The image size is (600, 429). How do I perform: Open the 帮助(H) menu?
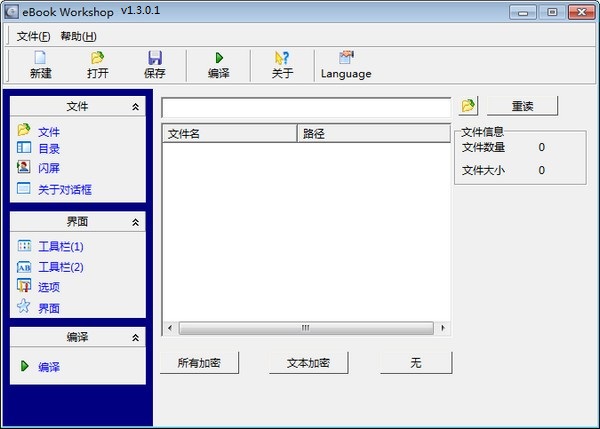pyautogui.click(x=78, y=36)
